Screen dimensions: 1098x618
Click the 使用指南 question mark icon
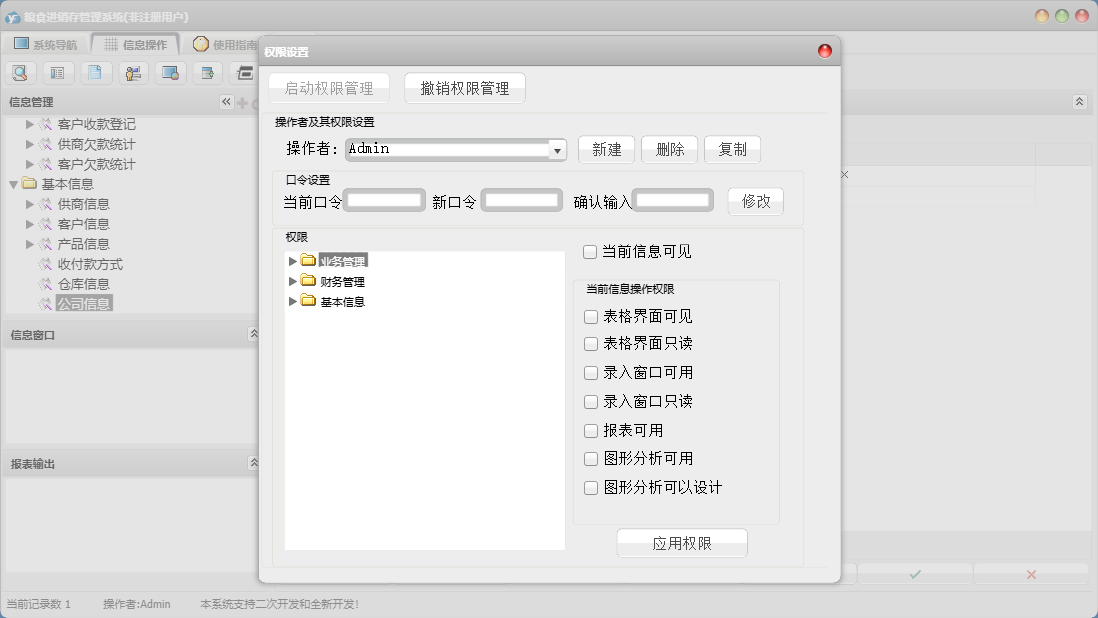(201, 43)
